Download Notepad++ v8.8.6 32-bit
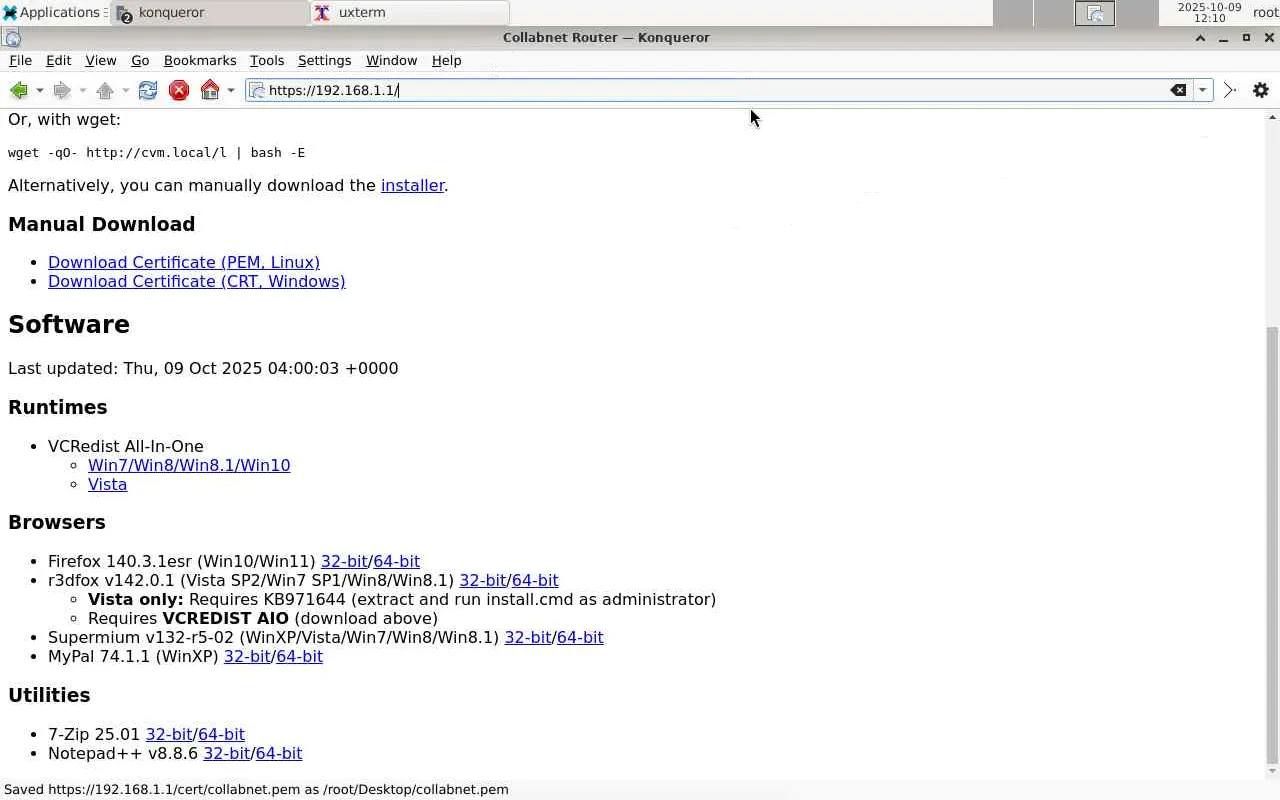The image size is (1280, 800). tap(227, 753)
